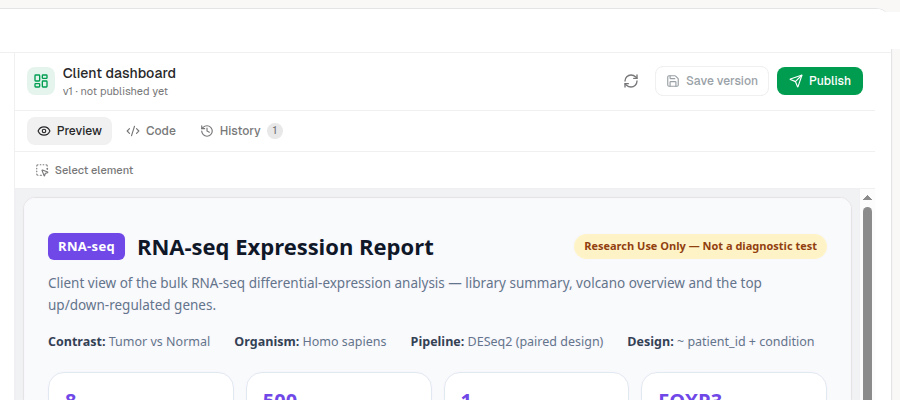This screenshot has width=900, height=400.
Task: Click the 'Pipeline: DESeq2 (paired design)' text
Action: 507,342
